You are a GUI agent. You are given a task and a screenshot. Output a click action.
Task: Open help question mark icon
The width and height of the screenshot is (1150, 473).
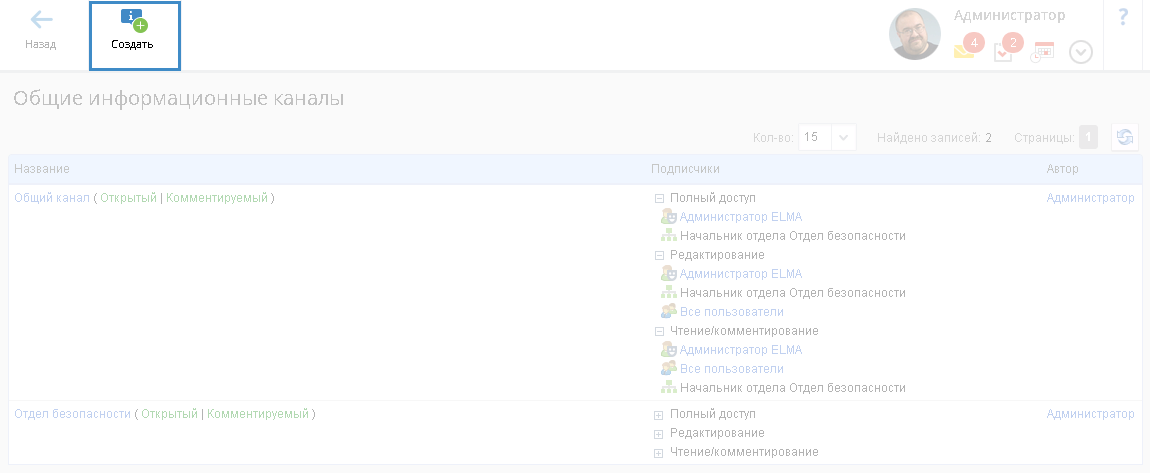(x=1123, y=17)
